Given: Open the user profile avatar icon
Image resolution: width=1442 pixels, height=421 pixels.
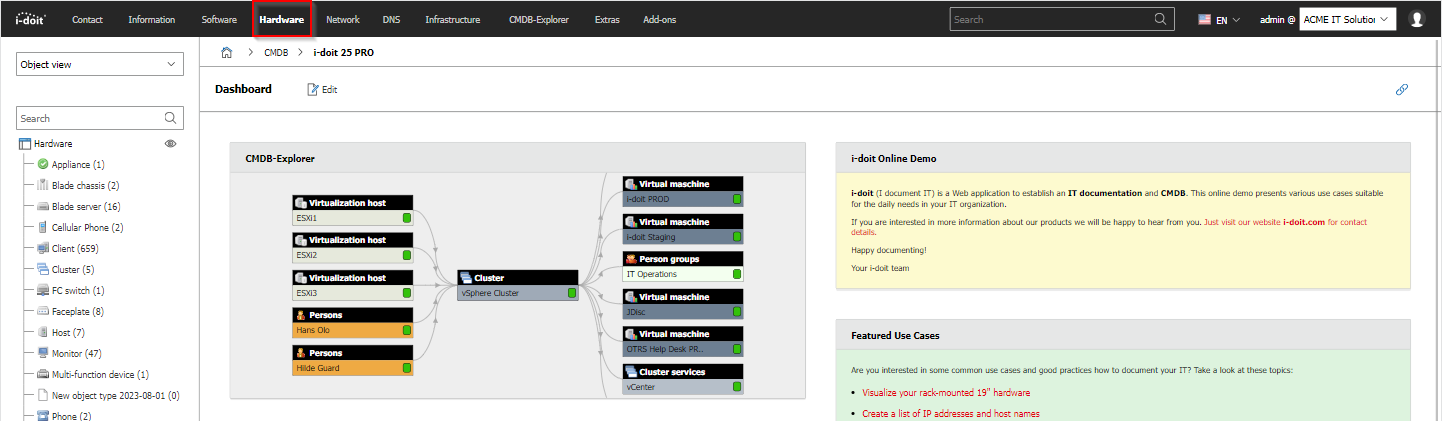Looking at the screenshot, I should click(x=1416, y=19).
